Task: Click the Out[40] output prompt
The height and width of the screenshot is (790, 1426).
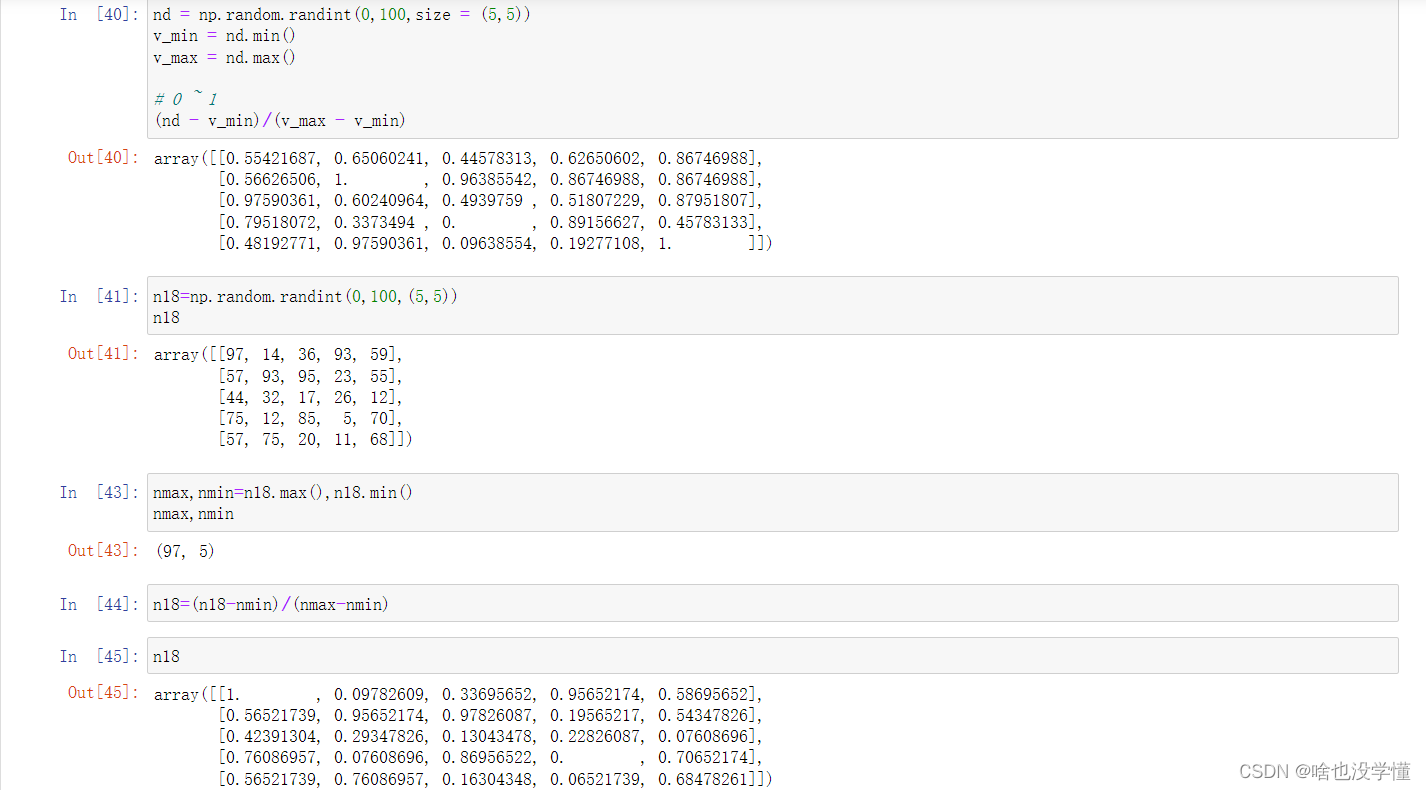Action: 104,158
